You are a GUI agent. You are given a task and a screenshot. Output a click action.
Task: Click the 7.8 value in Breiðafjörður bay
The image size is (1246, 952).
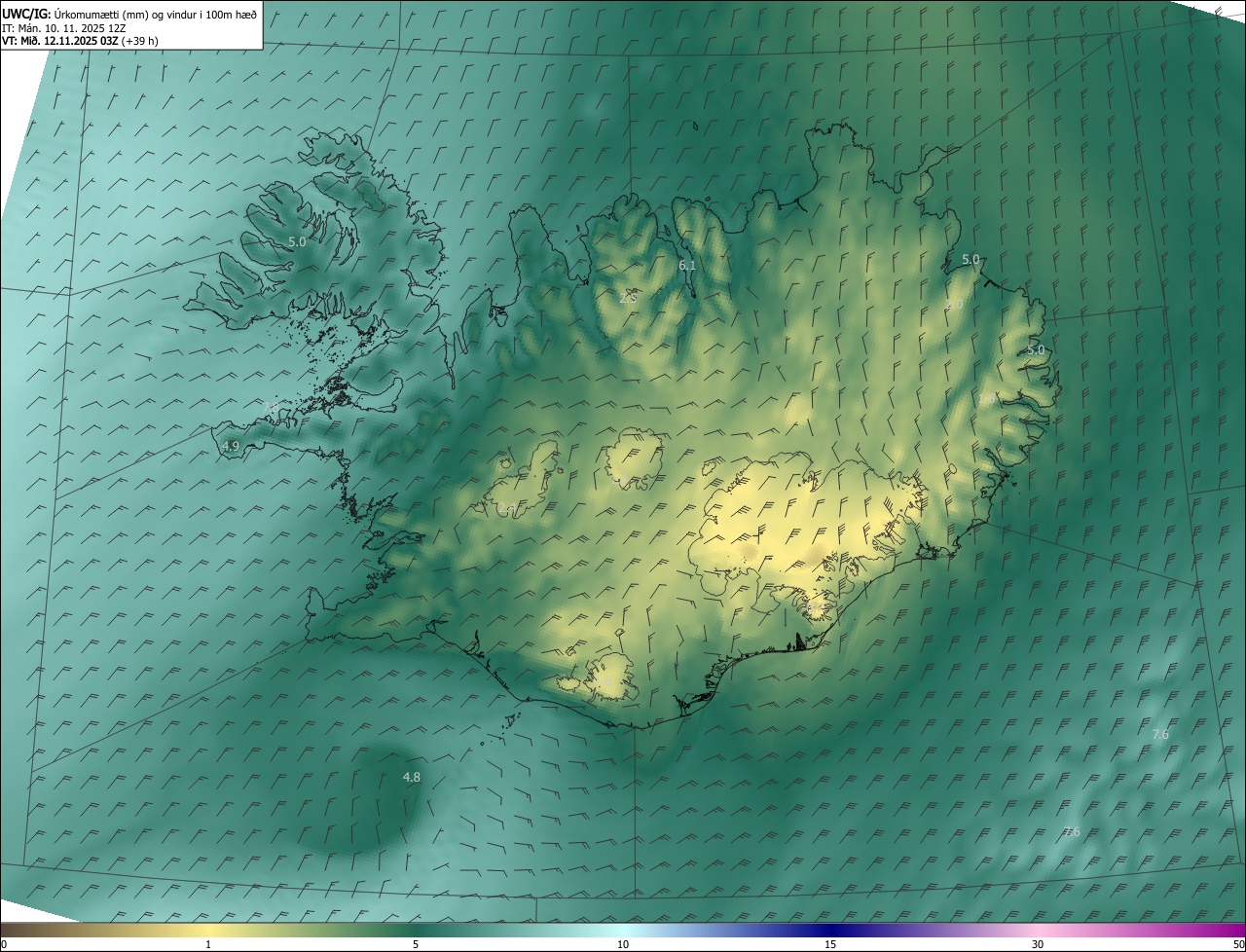pos(271,406)
